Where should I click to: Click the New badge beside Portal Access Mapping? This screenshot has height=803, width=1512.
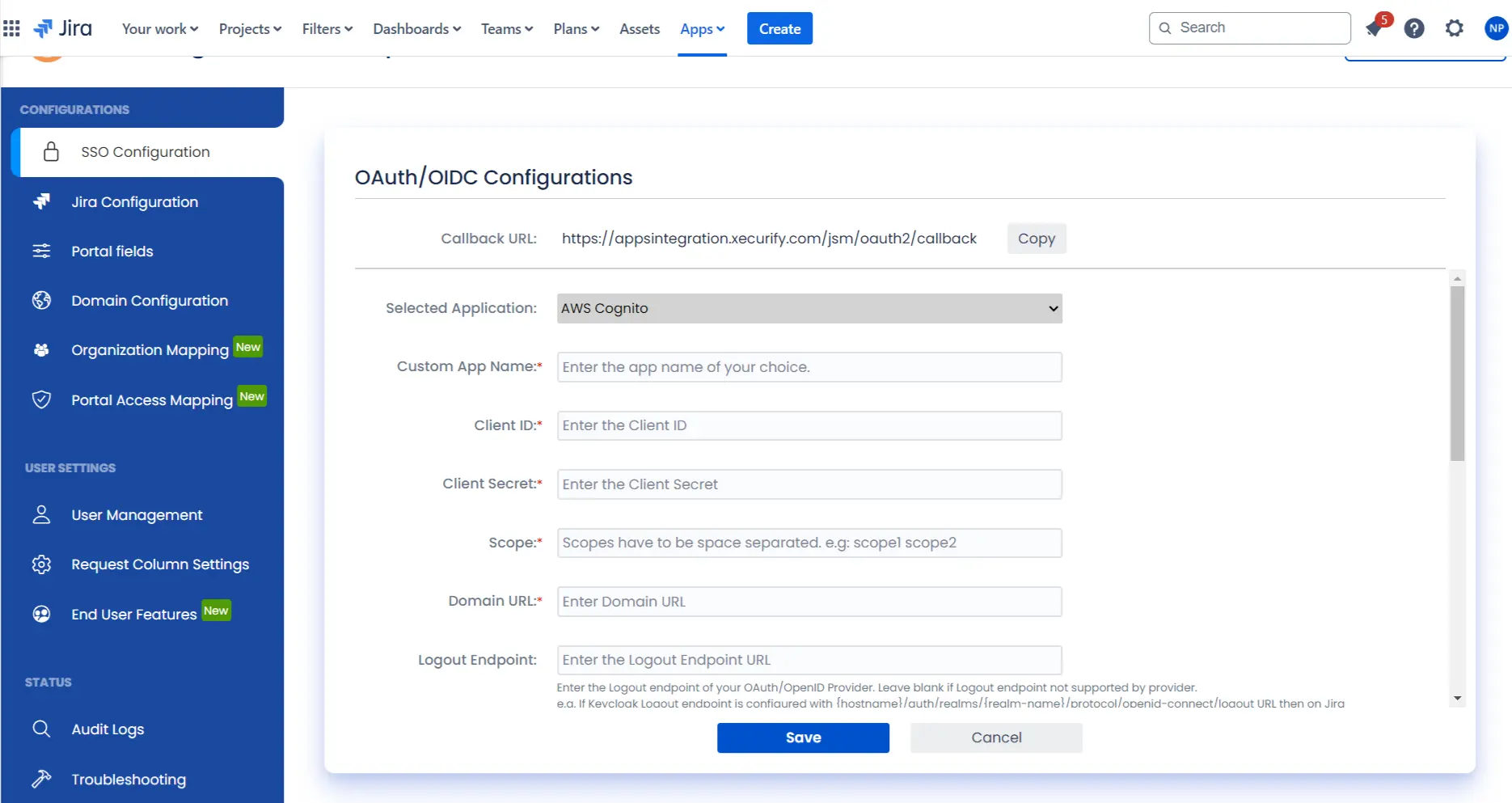tap(252, 396)
